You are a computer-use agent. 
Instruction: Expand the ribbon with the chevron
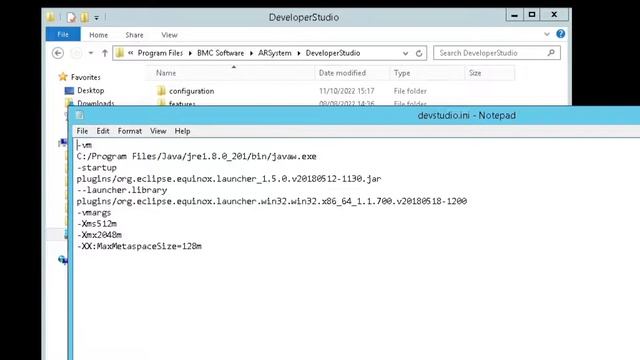(x=547, y=34)
